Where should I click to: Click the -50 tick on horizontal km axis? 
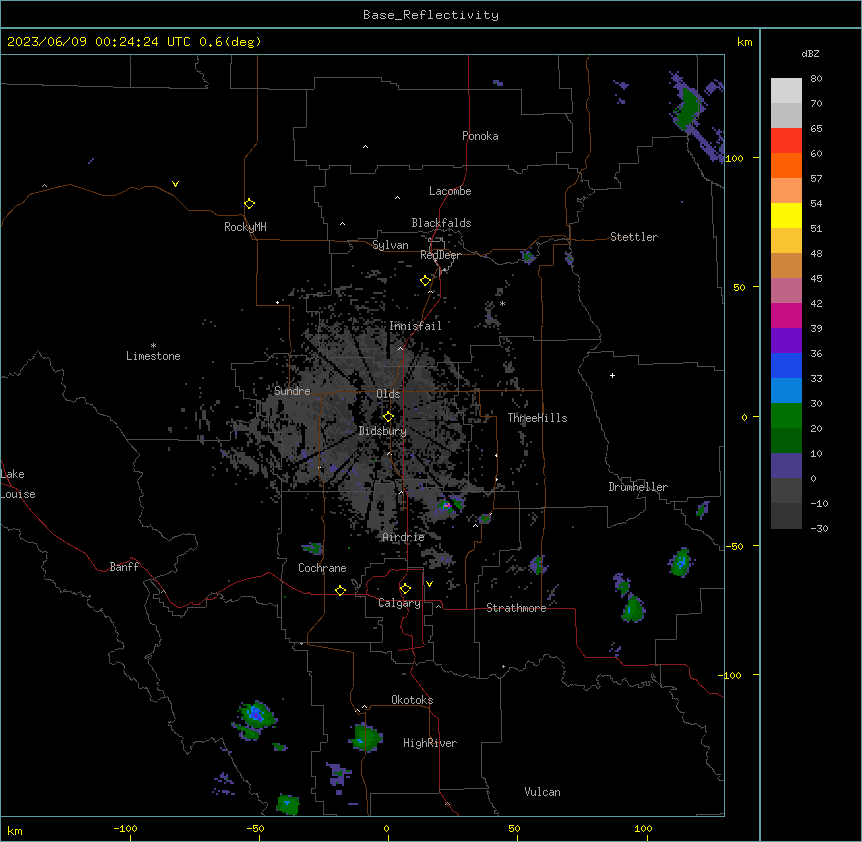(x=255, y=828)
